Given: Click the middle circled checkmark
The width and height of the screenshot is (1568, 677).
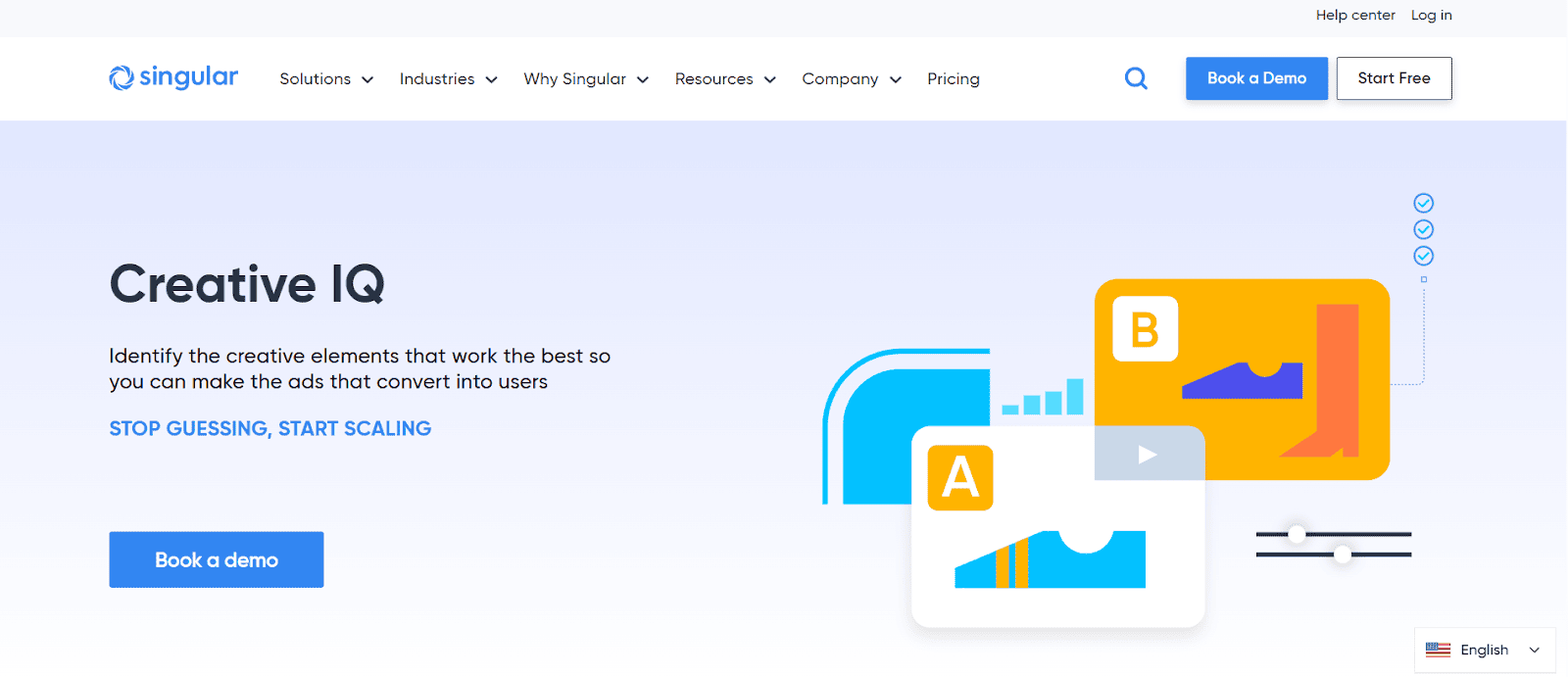Looking at the screenshot, I should 1423,229.
